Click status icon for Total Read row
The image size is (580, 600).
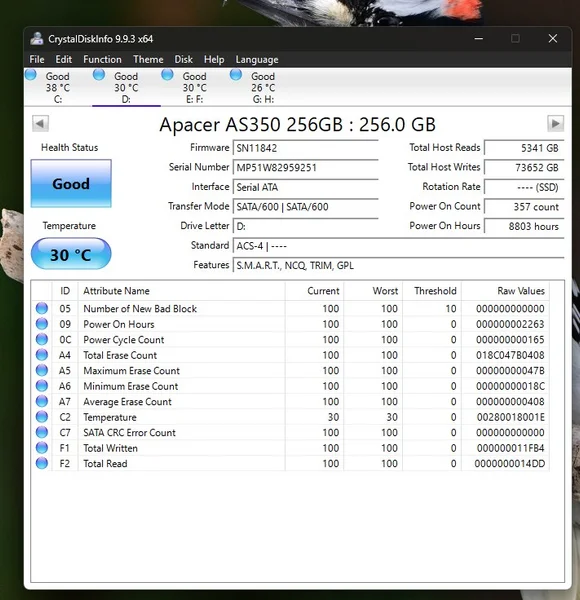pos(42,463)
